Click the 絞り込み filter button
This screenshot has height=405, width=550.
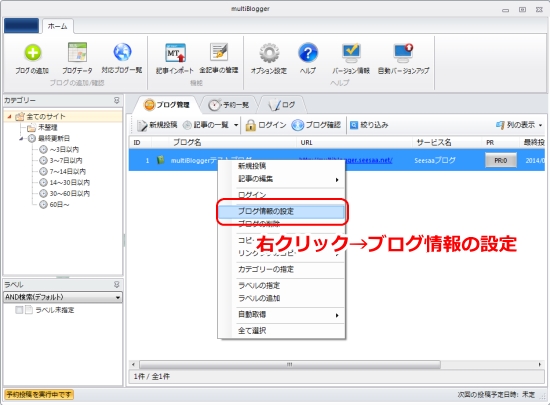(x=369, y=125)
